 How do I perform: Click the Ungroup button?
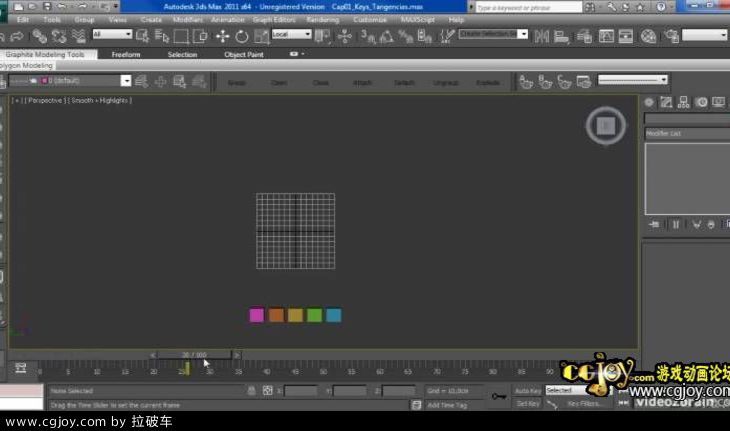(x=446, y=83)
